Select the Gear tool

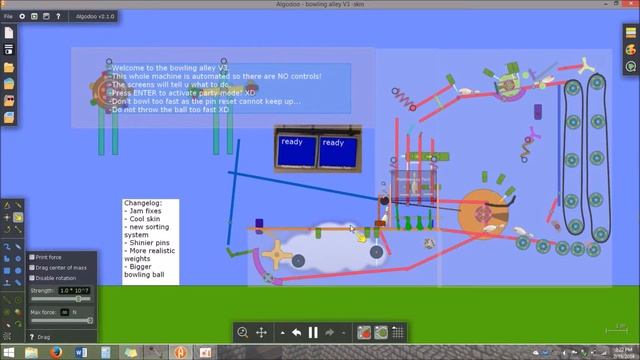click(18, 259)
